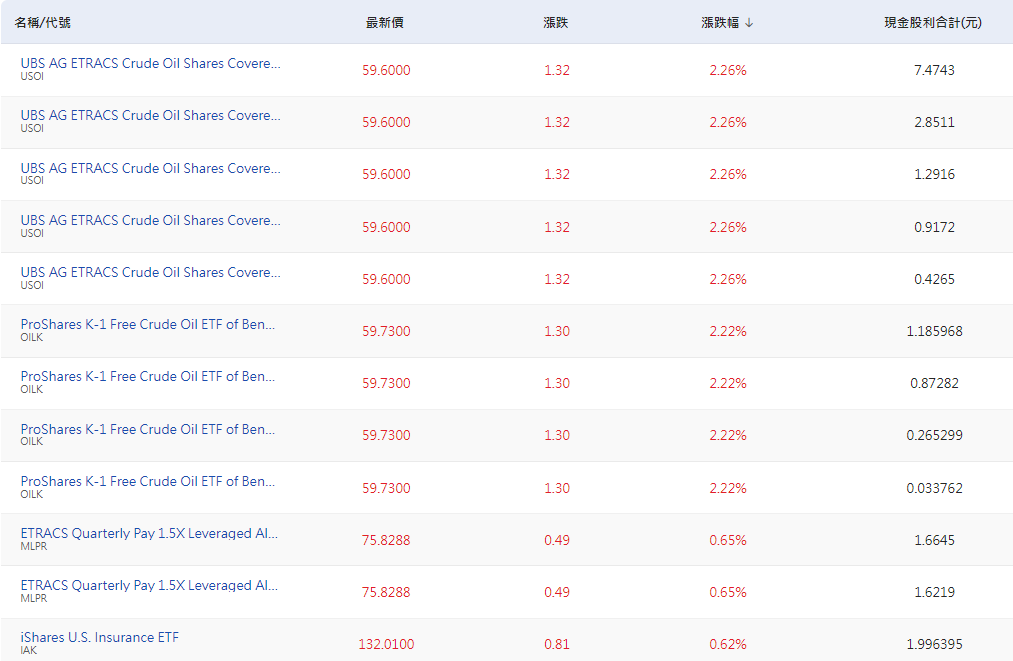
Task: Select the dividend value 0.87282
Action: click(x=934, y=383)
